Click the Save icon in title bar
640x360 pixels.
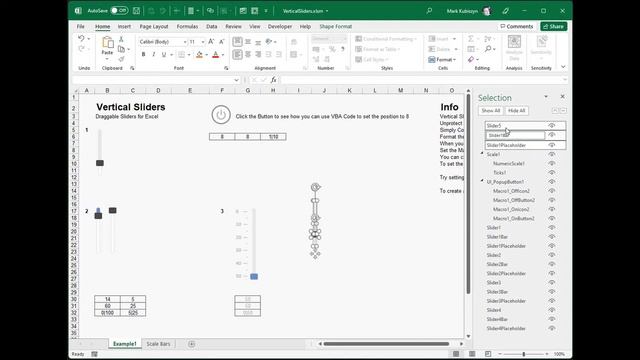tap(136, 11)
